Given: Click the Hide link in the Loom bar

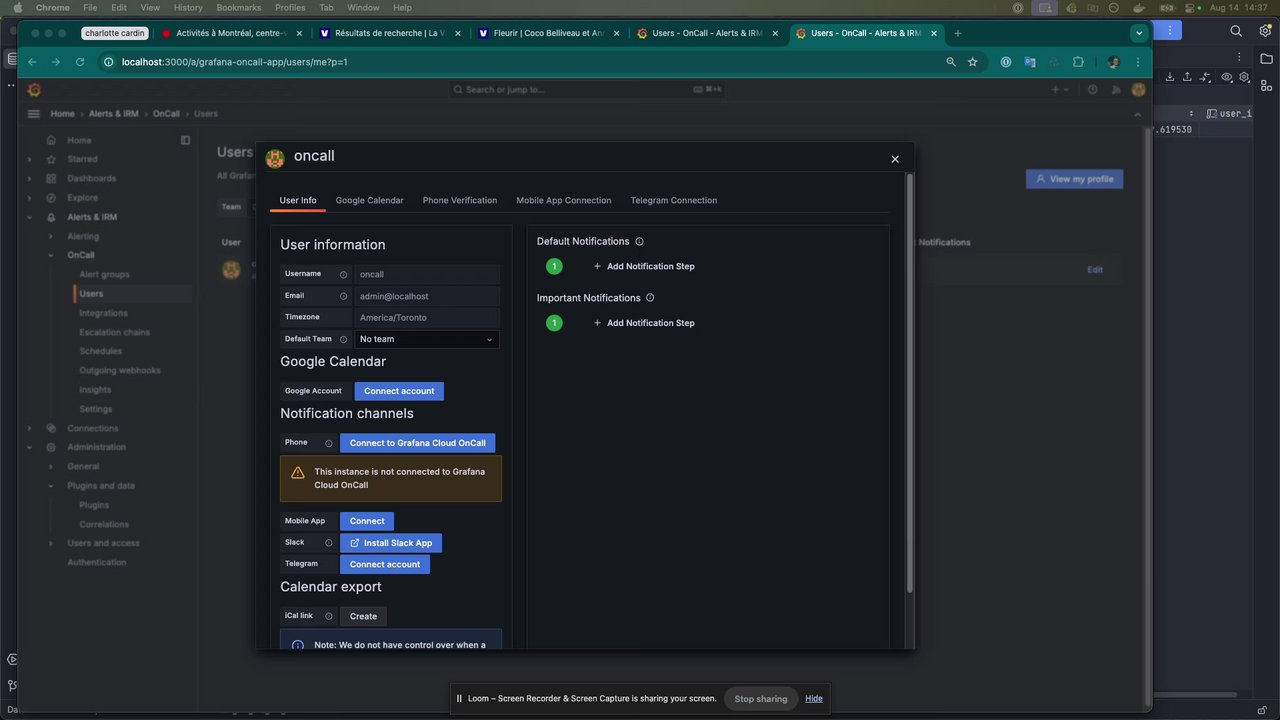Looking at the screenshot, I should coord(814,699).
